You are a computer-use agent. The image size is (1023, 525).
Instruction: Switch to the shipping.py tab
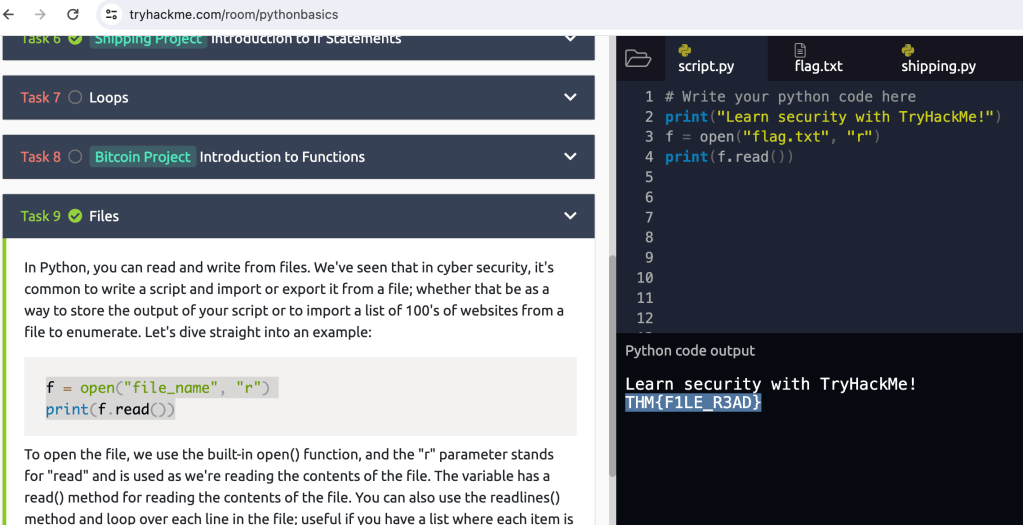[938, 66]
